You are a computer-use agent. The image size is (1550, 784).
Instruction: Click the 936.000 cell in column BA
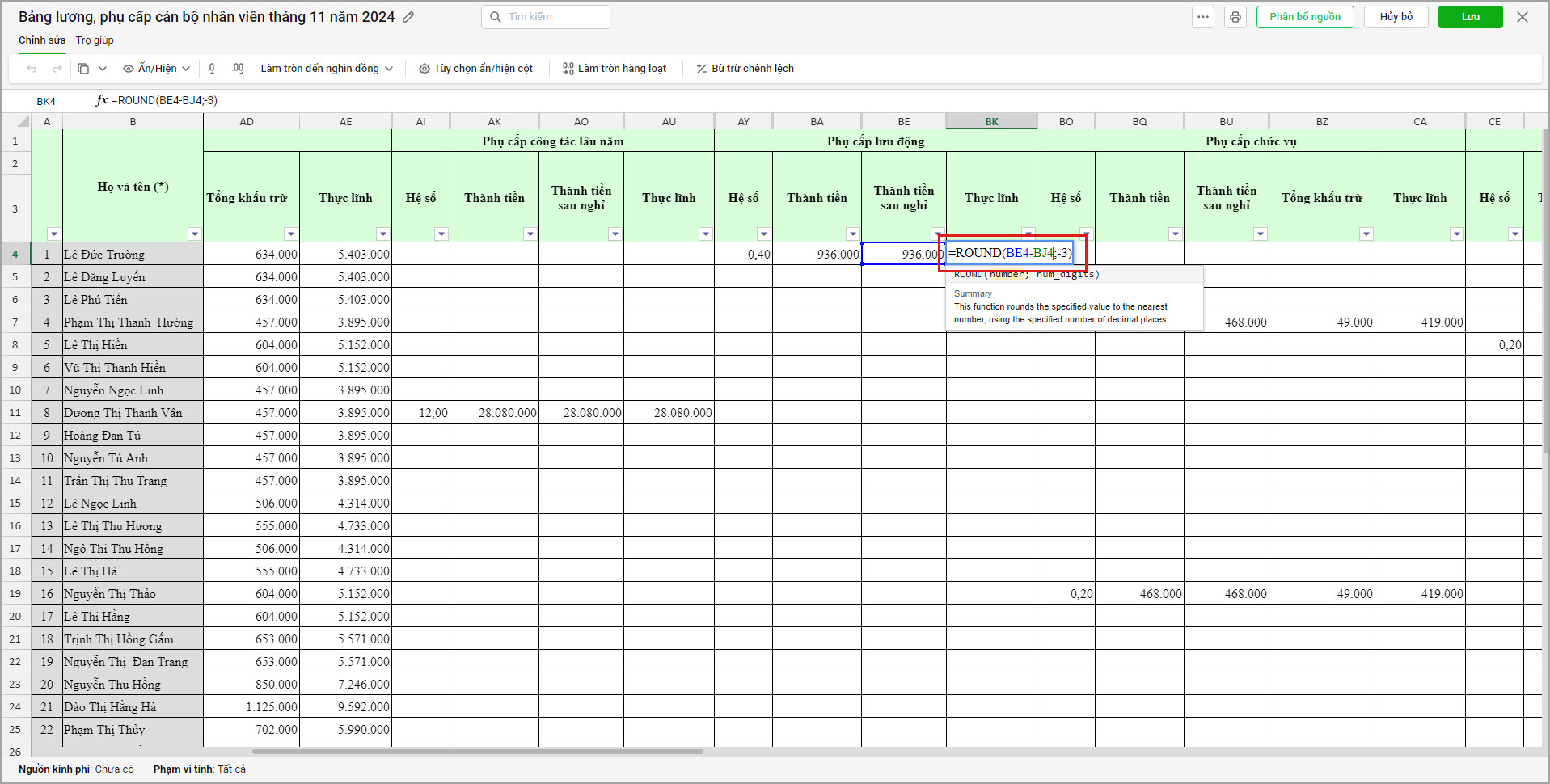tap(817, 254)
